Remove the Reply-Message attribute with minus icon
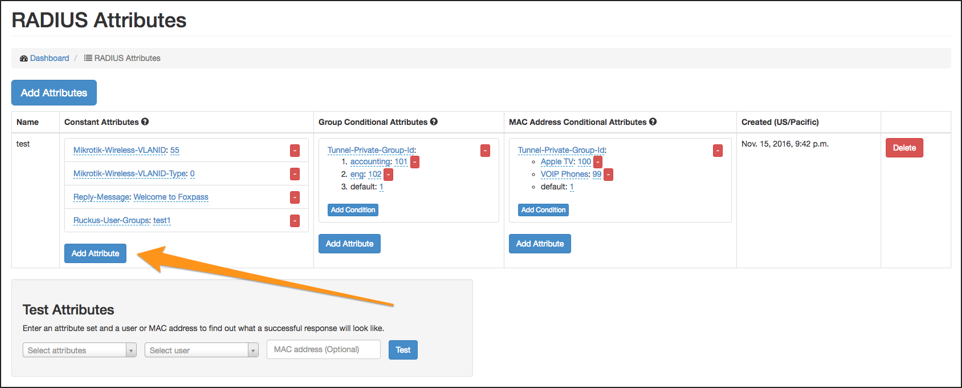 pos(294,198)
